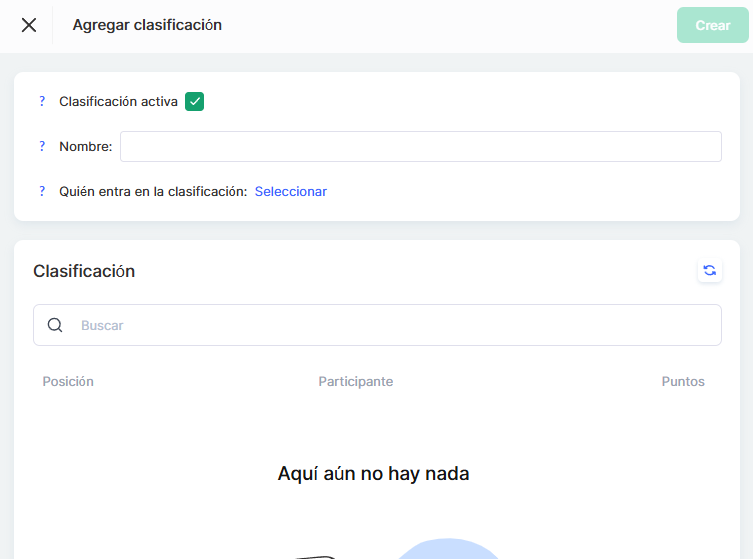The width and height of the screenshot is (753, 559).
Task: Open the Seleccionar link
Action: (x=291, y=192)
